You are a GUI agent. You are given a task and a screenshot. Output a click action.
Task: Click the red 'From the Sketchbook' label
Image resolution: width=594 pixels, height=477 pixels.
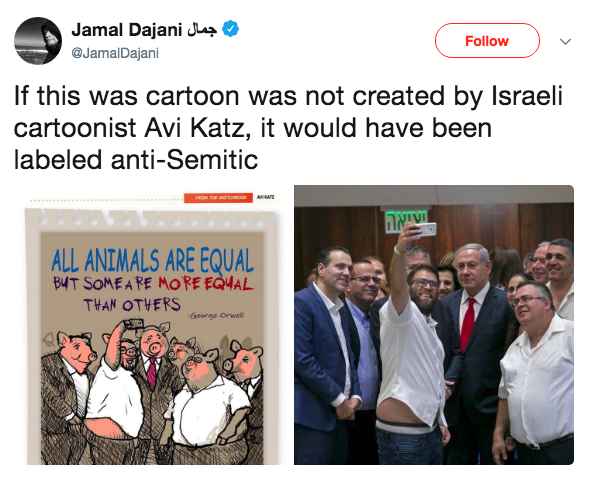tap(218, 198)
